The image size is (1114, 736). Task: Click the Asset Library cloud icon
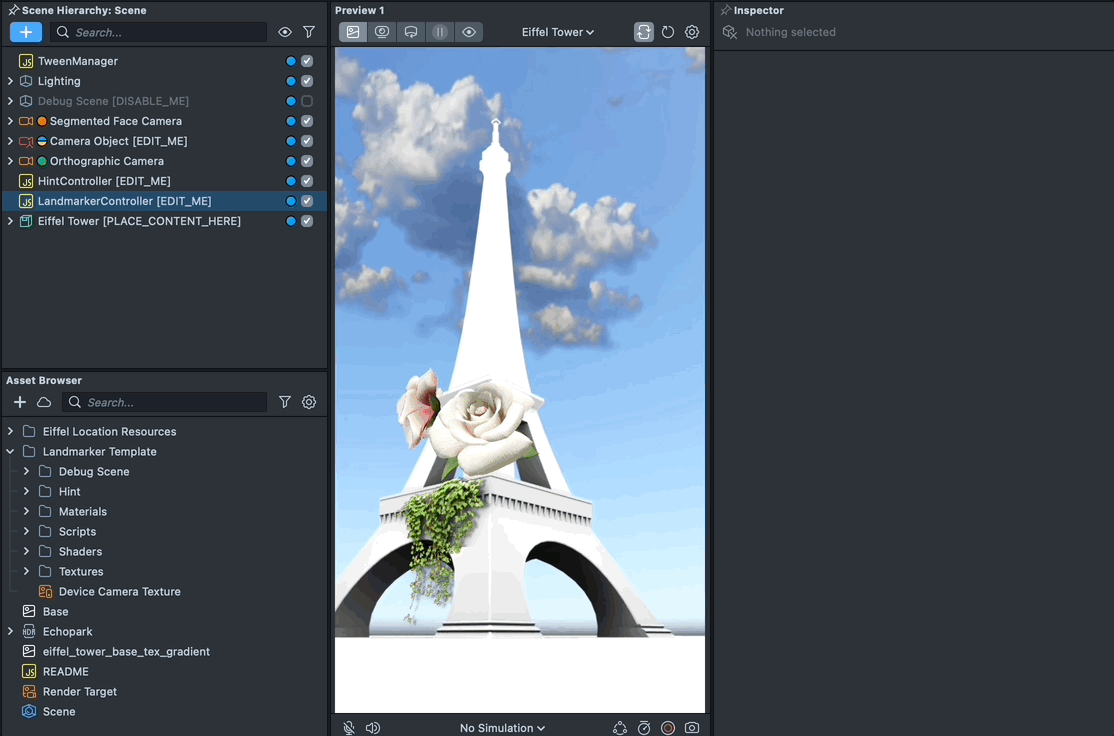point(44,402)
